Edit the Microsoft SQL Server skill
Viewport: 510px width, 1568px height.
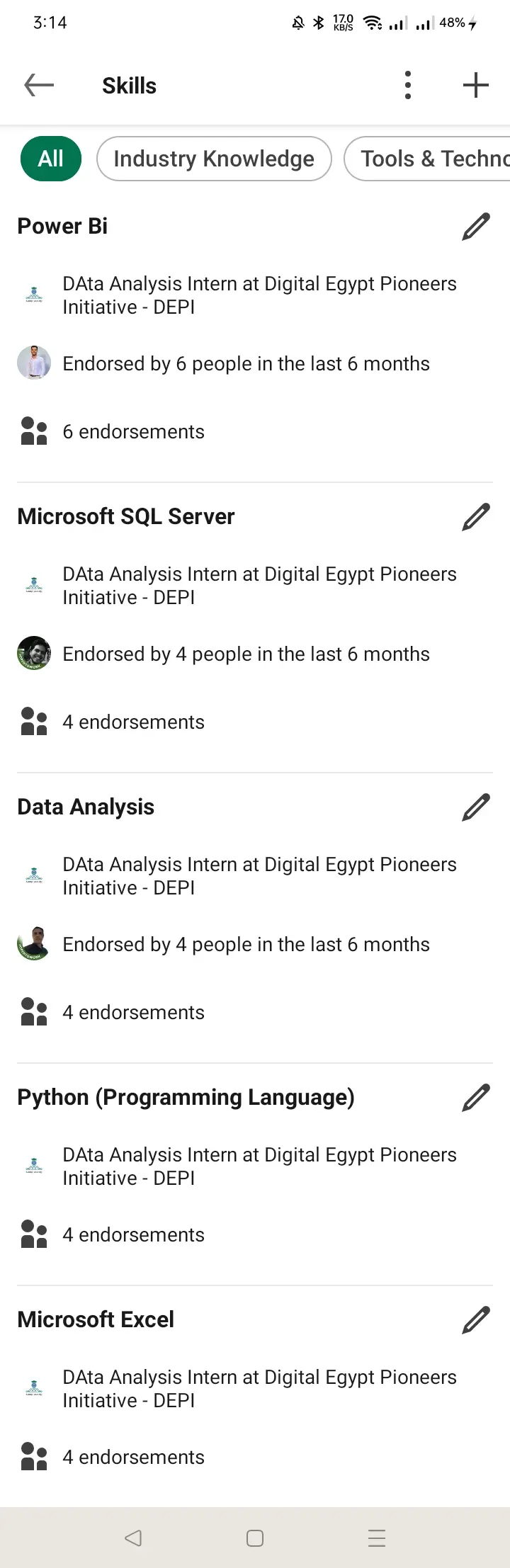click(475, 516)
